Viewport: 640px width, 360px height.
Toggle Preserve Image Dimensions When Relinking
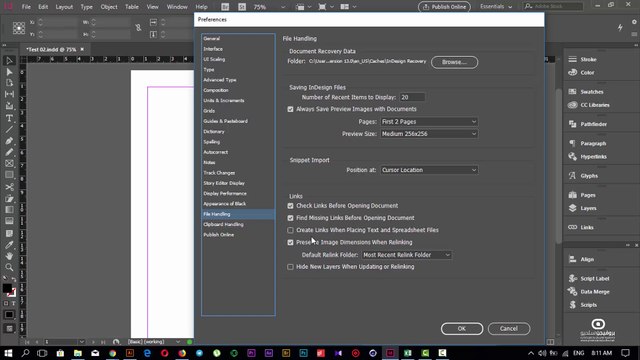[x=290, y=242]
